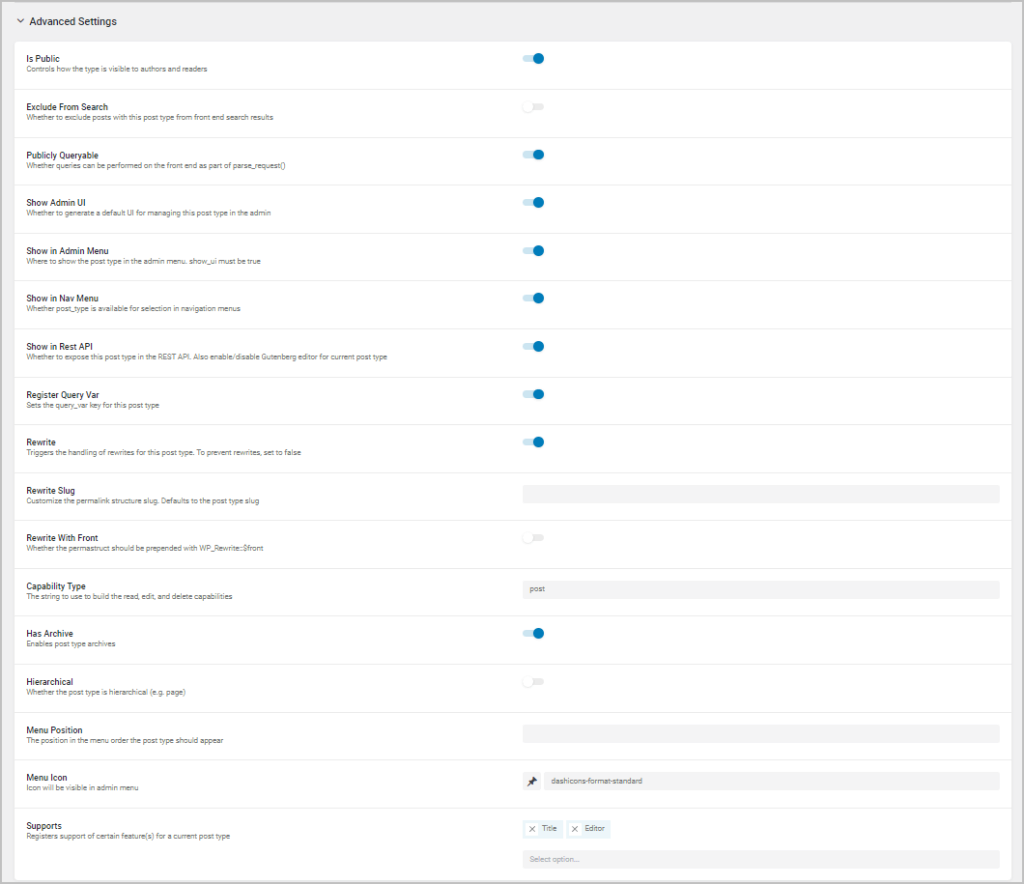Click the Show Admin UI label
The width and height of the screenshot is (1024, 884).
[x=56, y=203]
